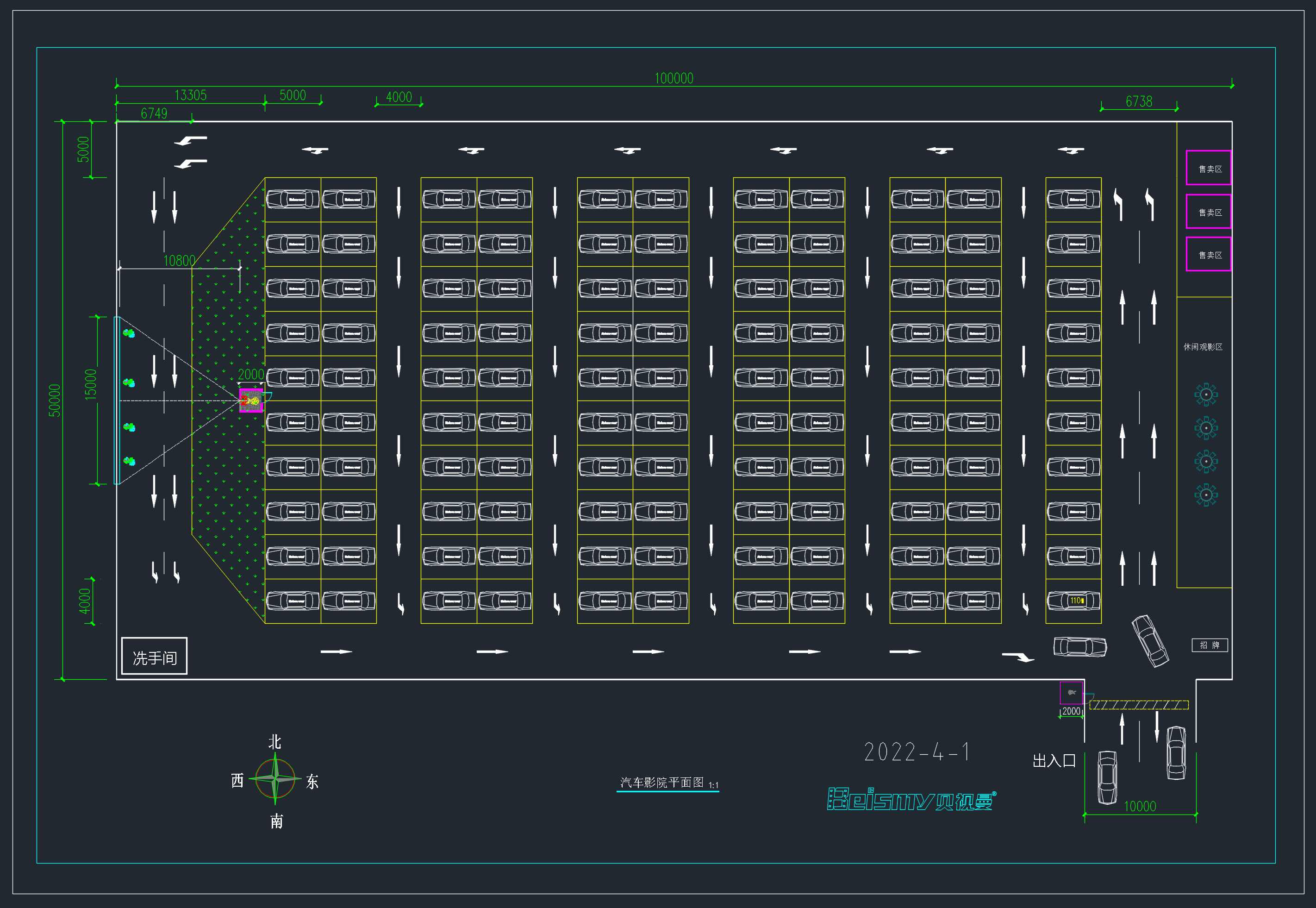Select the 2022-4-1 date text

click(x=917, y=752)
